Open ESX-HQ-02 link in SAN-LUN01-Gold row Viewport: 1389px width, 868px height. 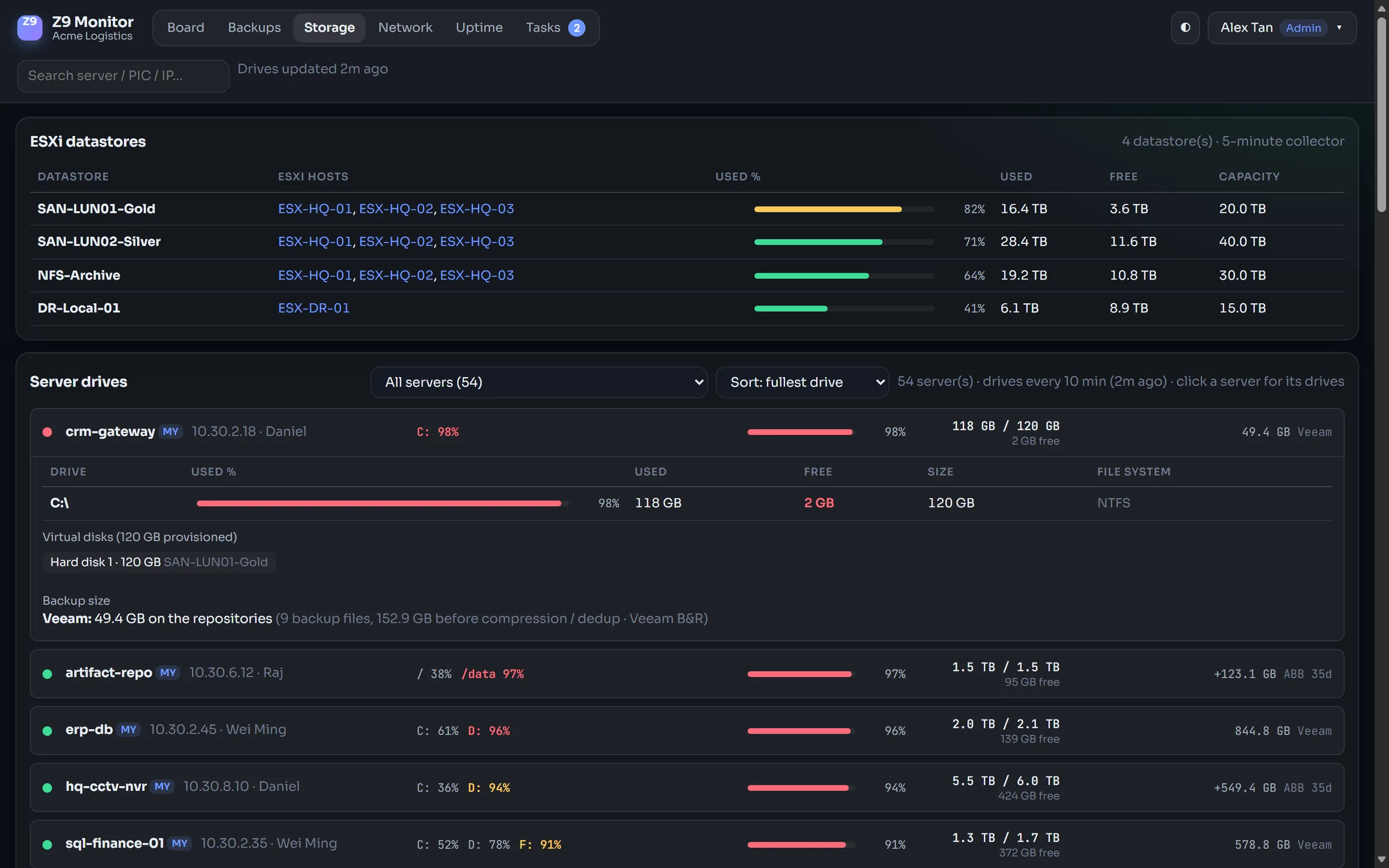396,209
